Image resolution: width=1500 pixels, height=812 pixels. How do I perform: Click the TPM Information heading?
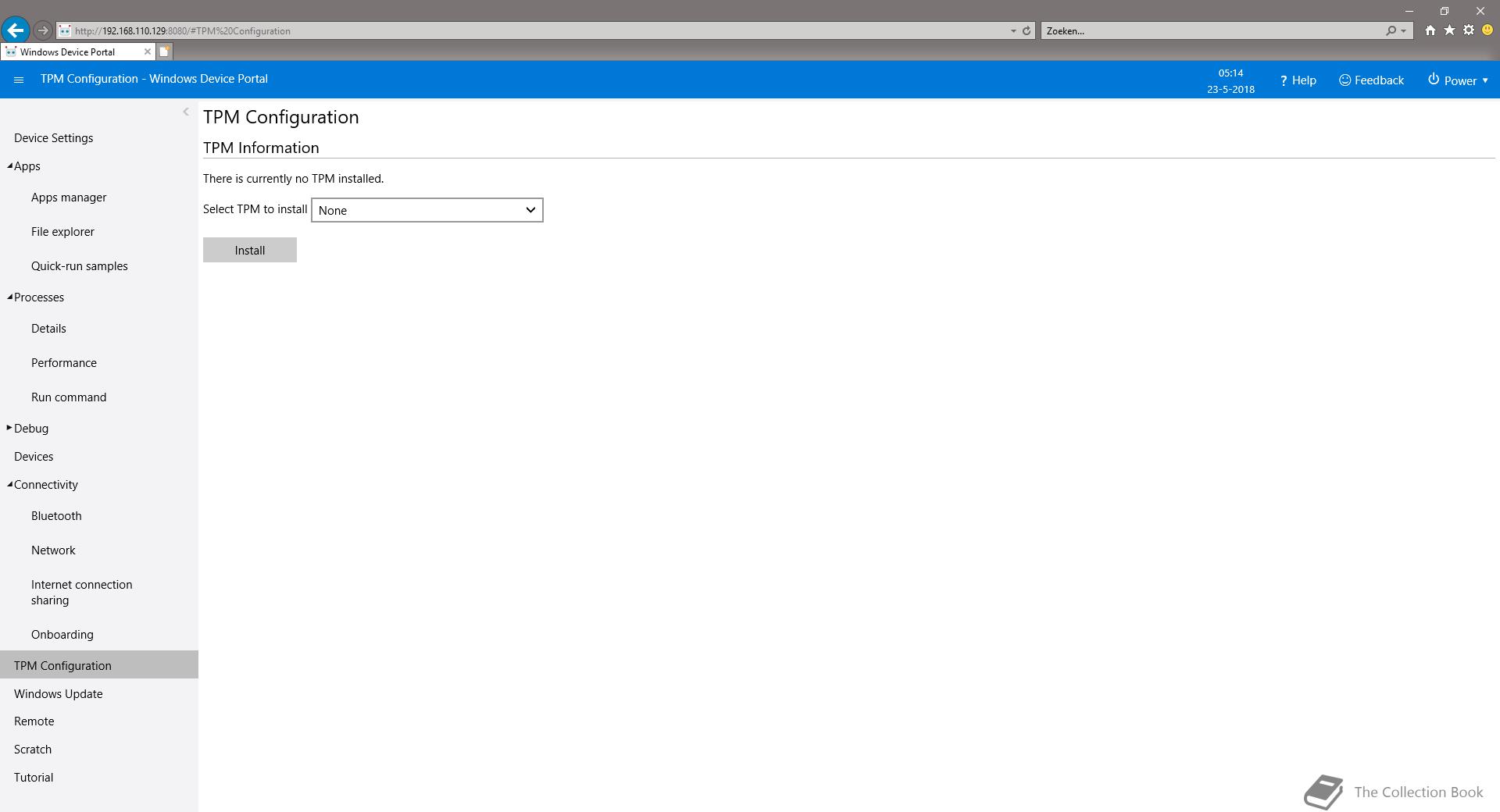tap(261, 148)
